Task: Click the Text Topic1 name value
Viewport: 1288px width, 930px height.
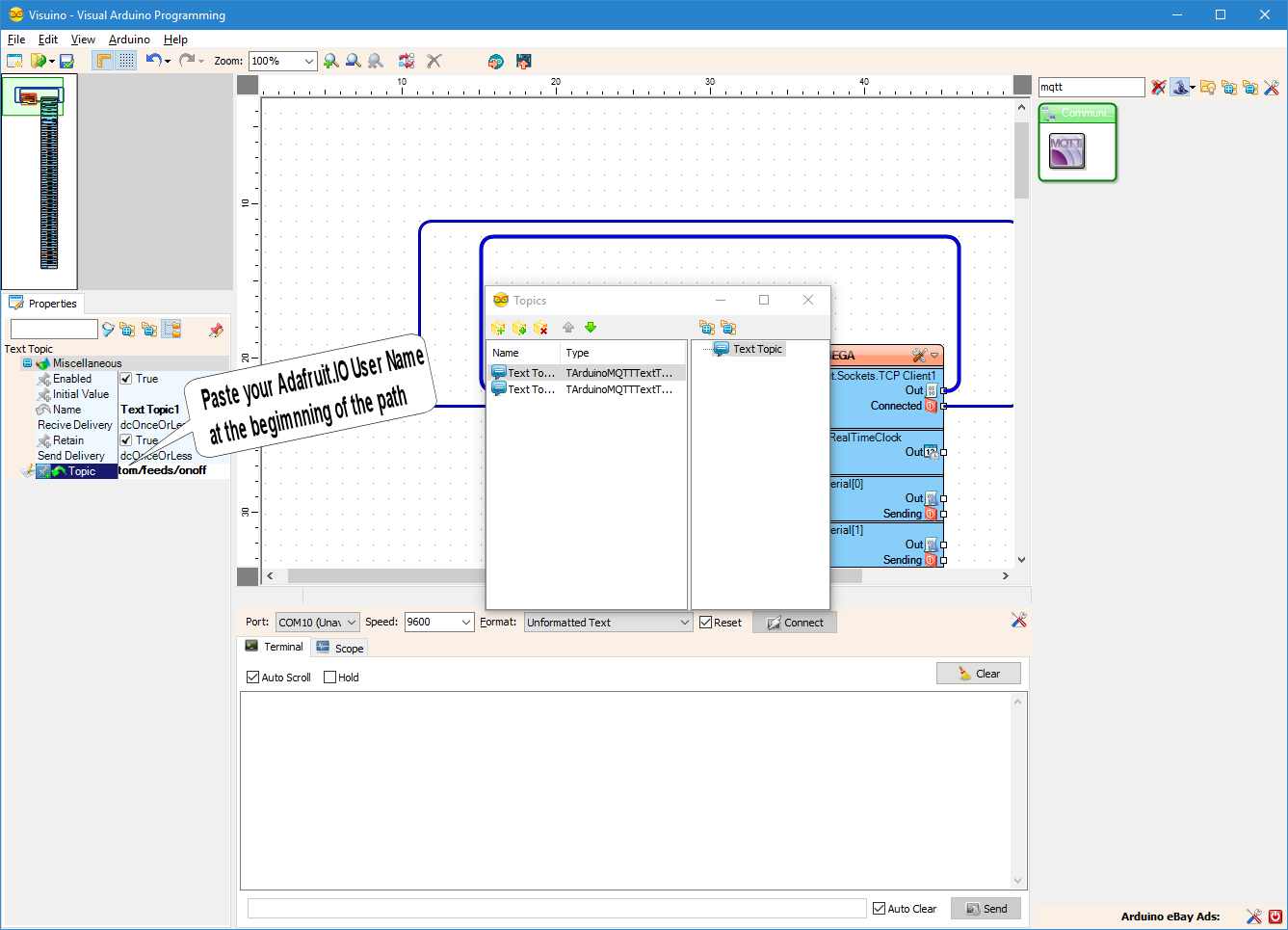Action: coord(150,410)
